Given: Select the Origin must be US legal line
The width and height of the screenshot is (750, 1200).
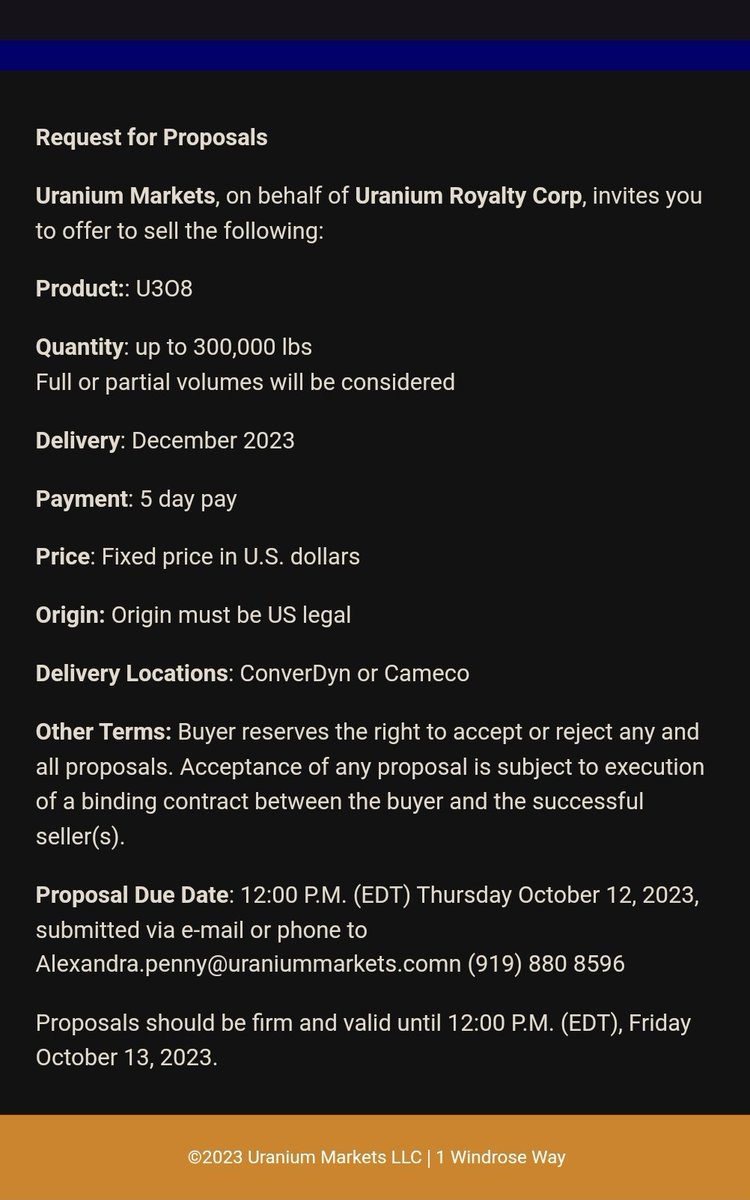Looking at the screenshot, I should pos(193,614).
